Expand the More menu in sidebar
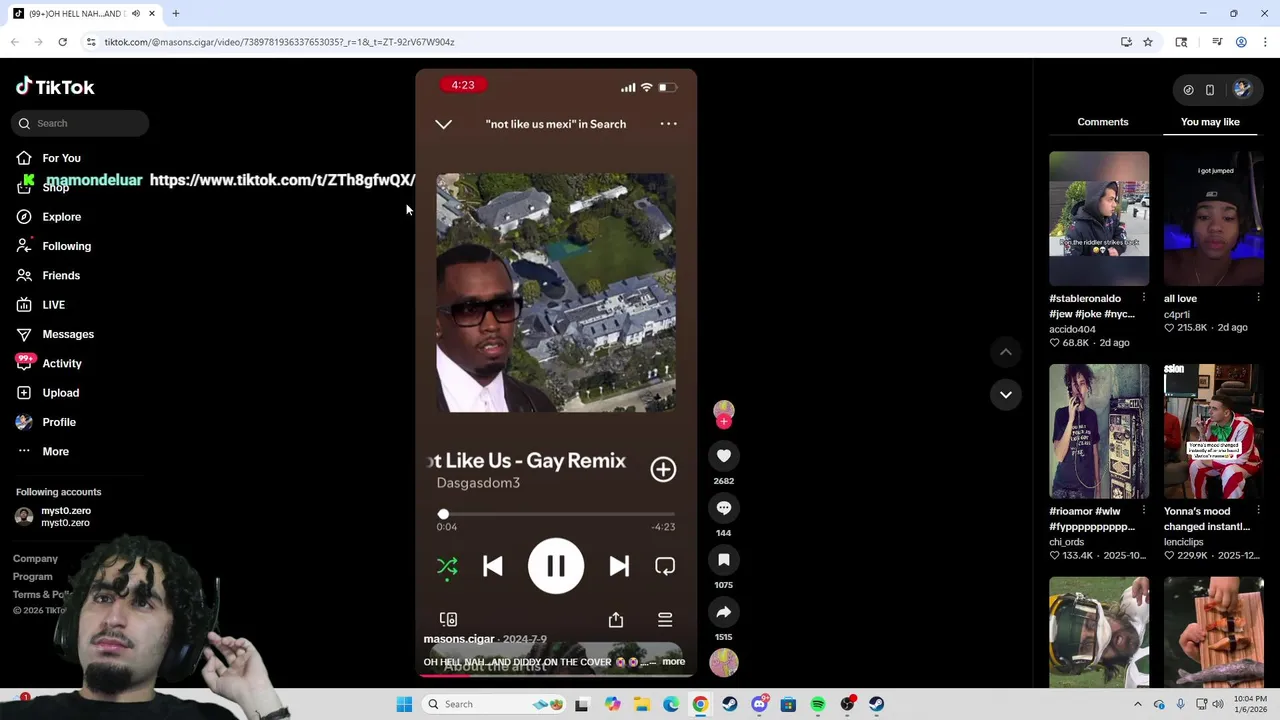 click(55, 452)
